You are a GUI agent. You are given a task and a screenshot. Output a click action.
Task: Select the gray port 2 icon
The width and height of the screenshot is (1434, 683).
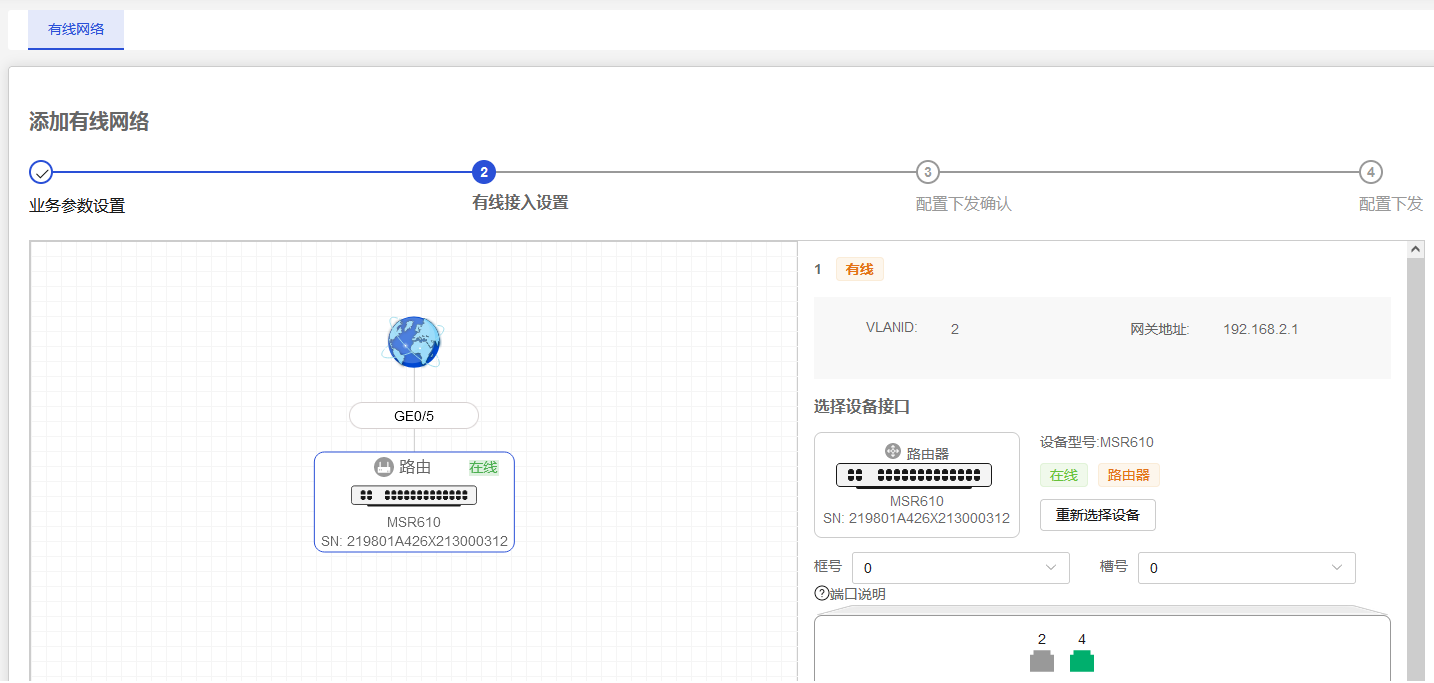(x=1042, y=661)
